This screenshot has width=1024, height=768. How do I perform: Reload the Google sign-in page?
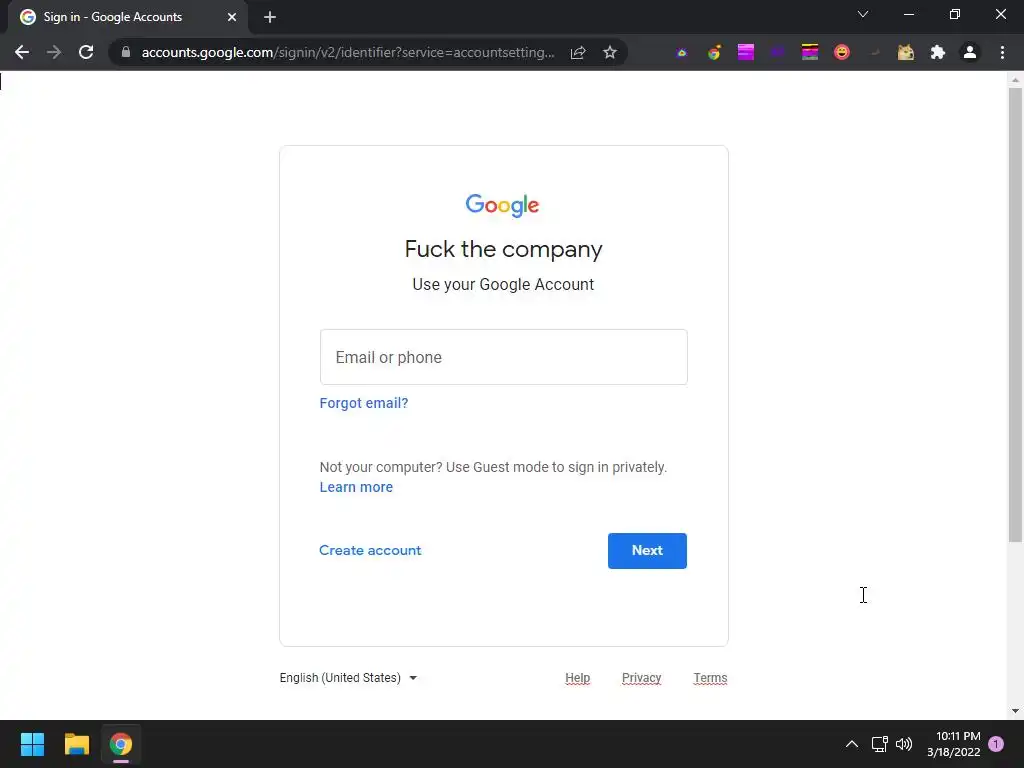[86, 52]
